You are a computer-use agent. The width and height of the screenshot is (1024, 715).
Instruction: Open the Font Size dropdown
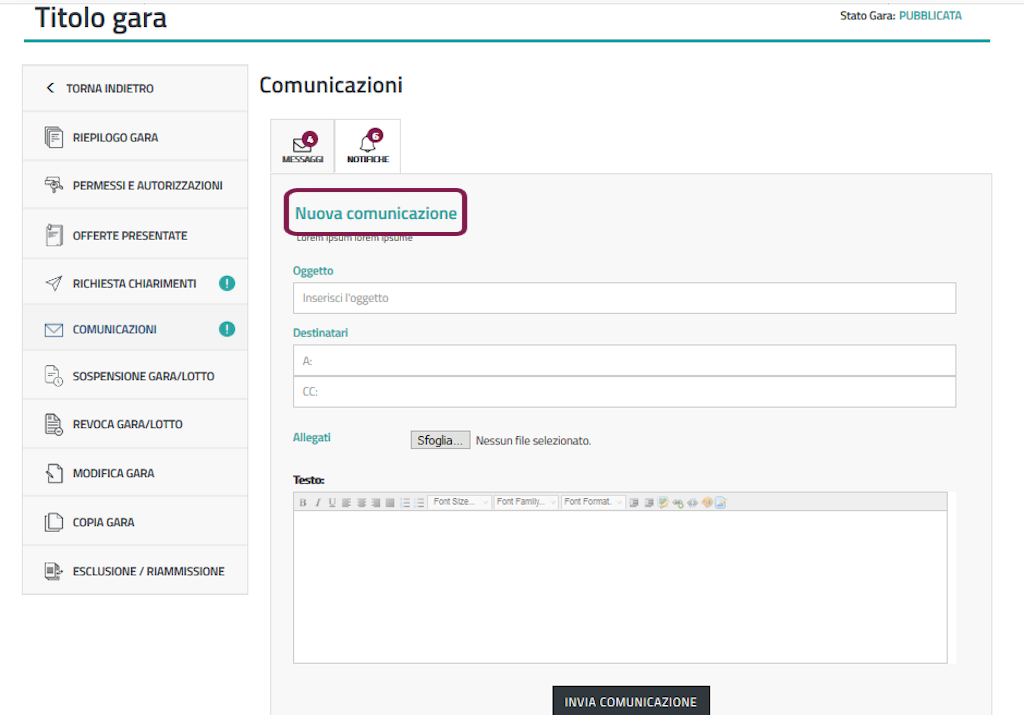(x=460, y=502)
